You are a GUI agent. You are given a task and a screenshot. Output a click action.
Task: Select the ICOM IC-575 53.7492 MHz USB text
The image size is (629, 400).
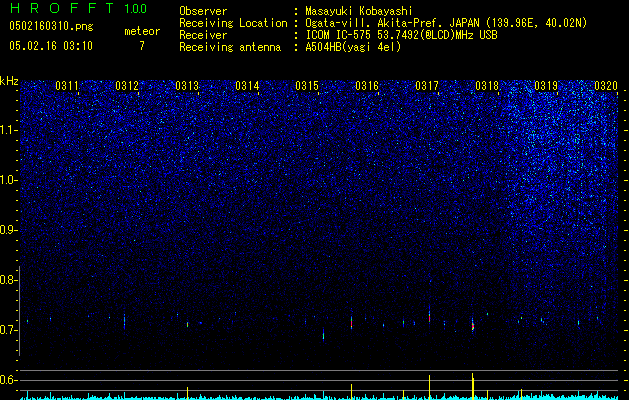pos(401,35)
